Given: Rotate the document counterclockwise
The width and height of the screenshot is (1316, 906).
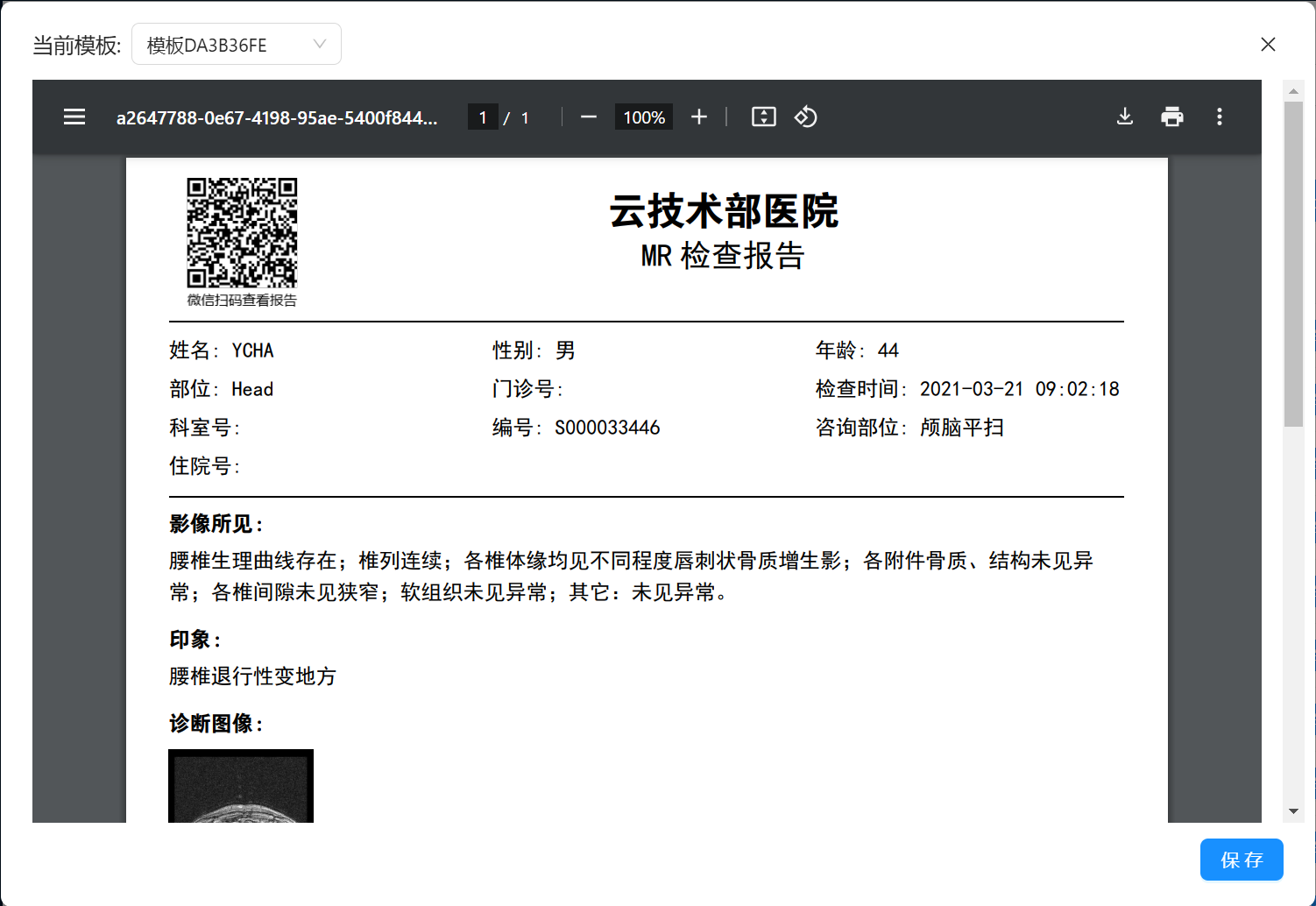Looking at the screenshot, I should (805, 117).
